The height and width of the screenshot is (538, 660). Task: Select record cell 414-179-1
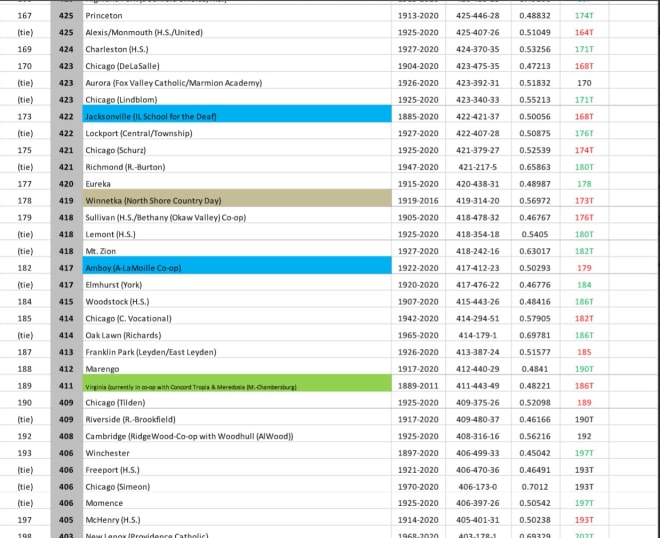pos(478,336)
